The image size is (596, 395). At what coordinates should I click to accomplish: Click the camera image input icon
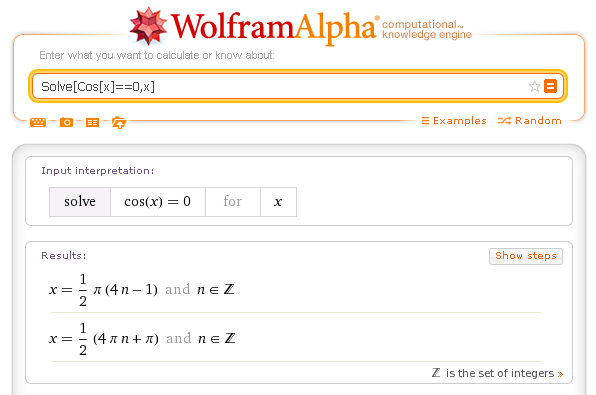[x=66, y=122]
